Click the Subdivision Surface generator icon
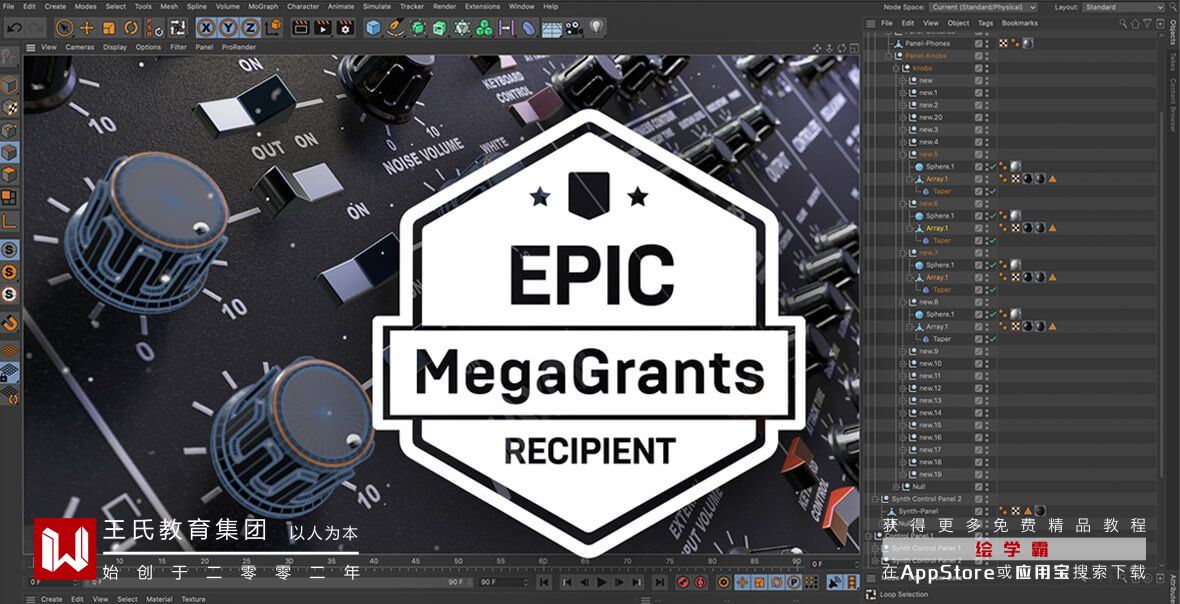The image size is (1180, 604). pos(418,29)
